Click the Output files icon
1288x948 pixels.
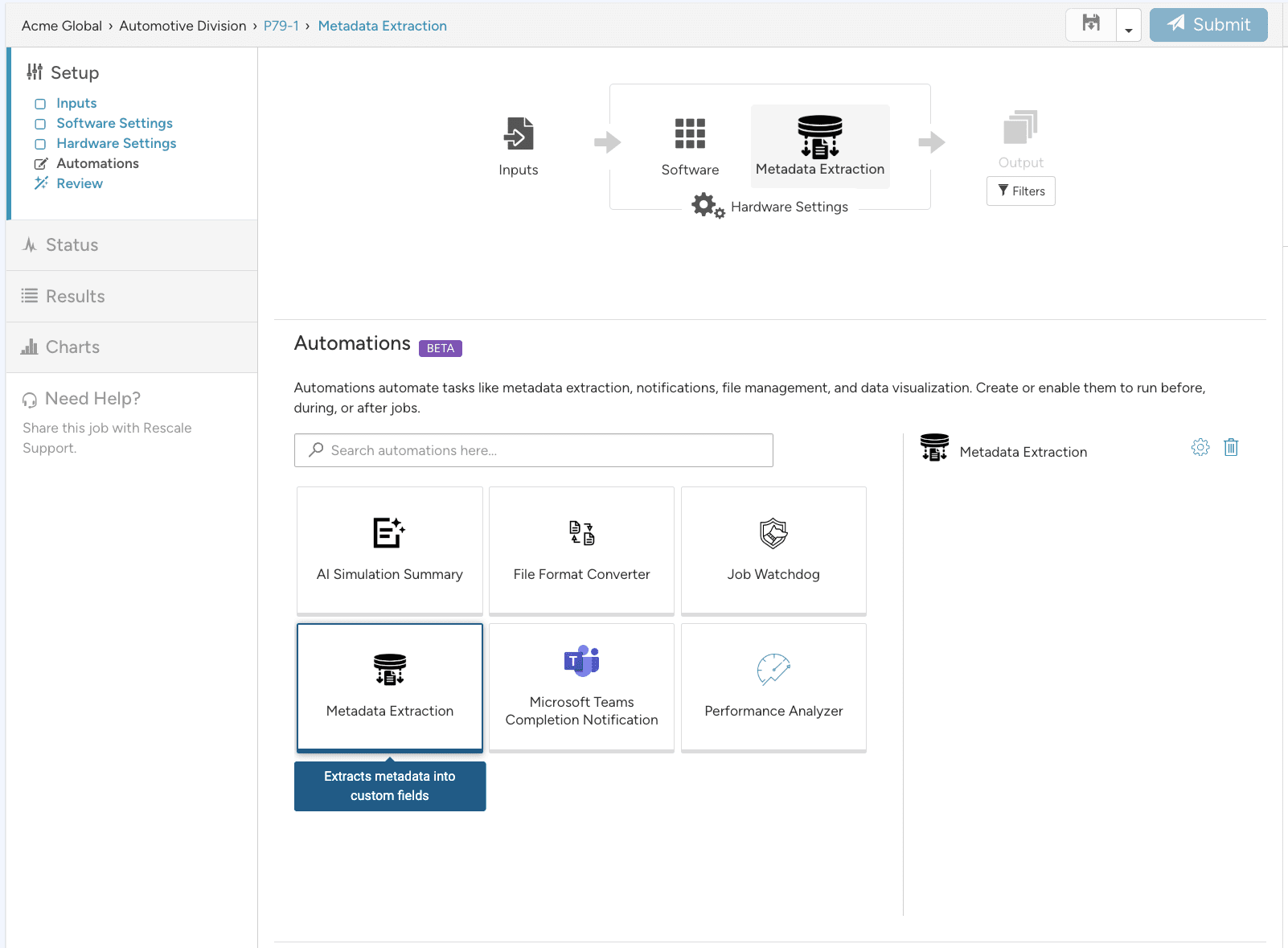[x=1021, y=127]
